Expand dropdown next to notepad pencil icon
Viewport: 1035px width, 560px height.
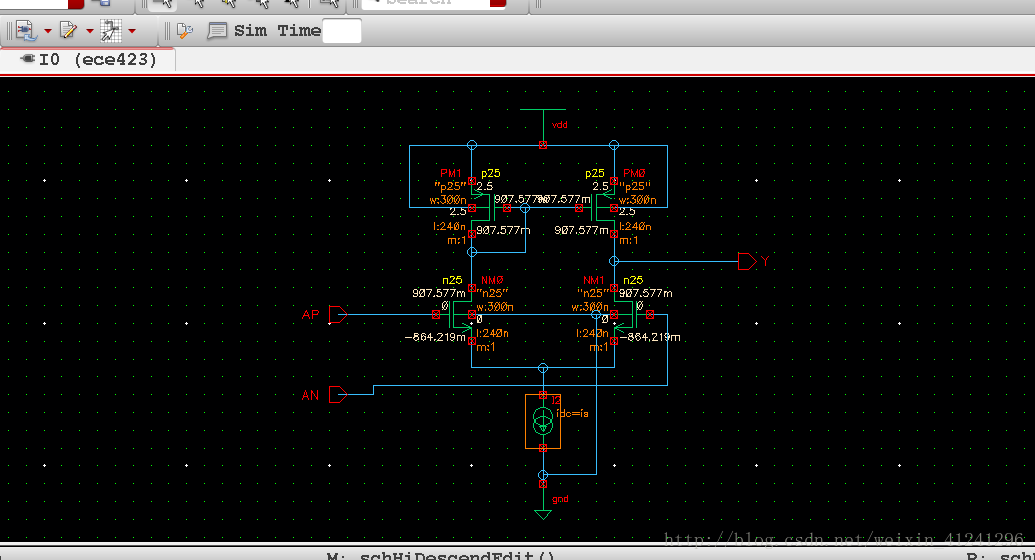pyautogui.click(x=90, y=31)
